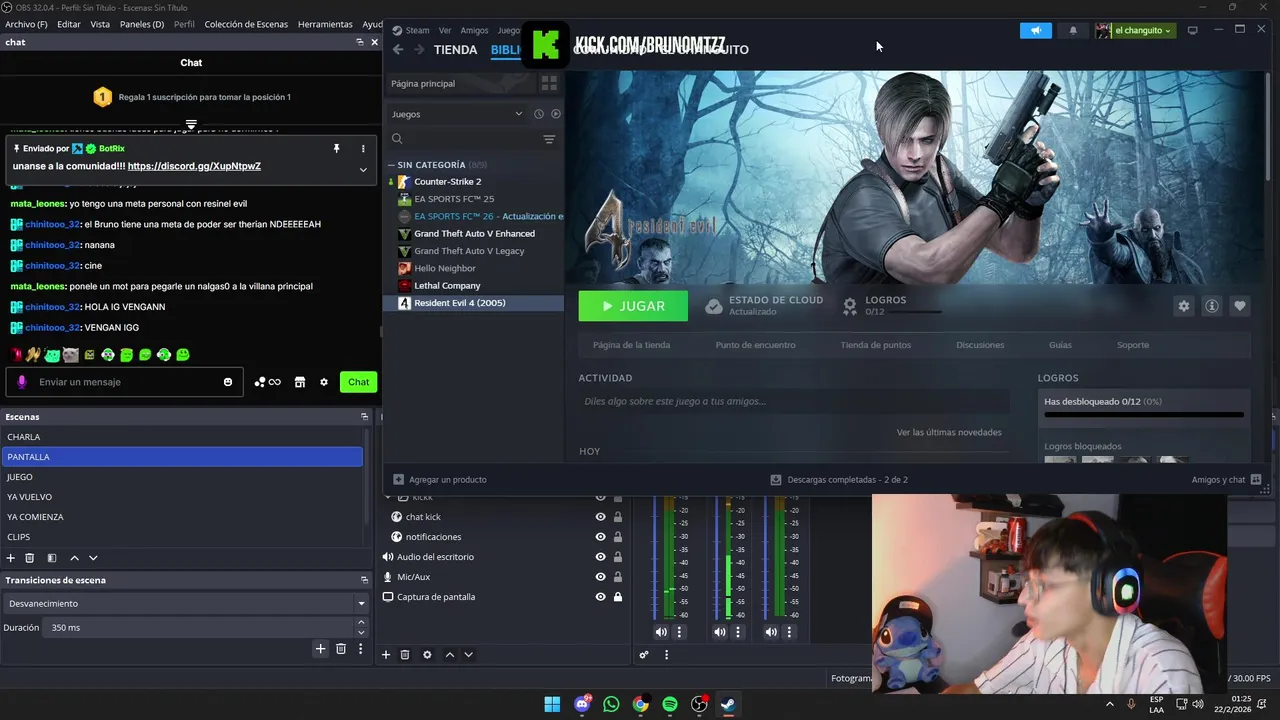Open scene filters icon in Escenas toolbar
This screenshot has height=720, width=1280.
[52, 558]
